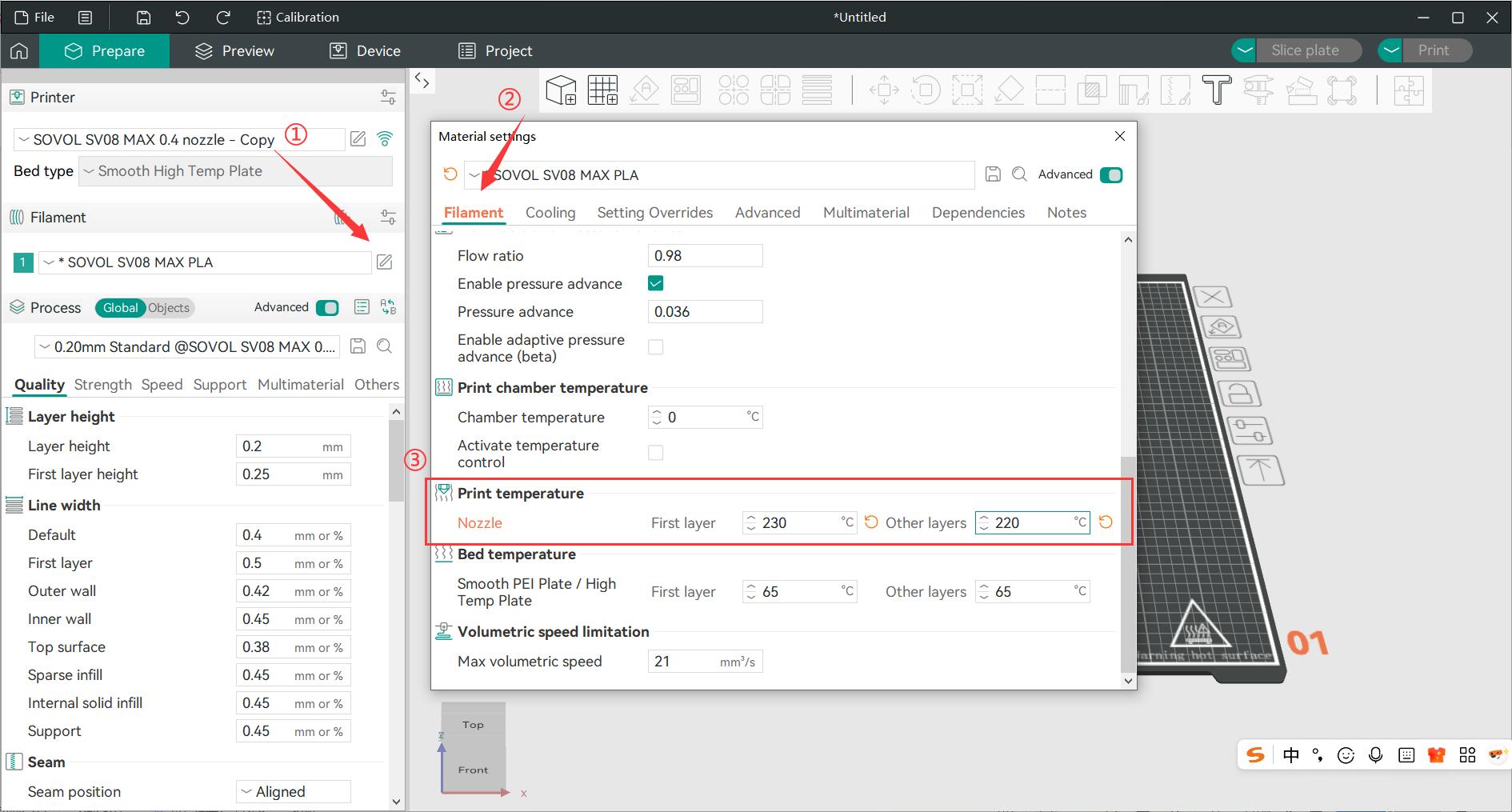The image size is (1512, 812).
Task: Click the Add plate grid icon
Action: 602,90
